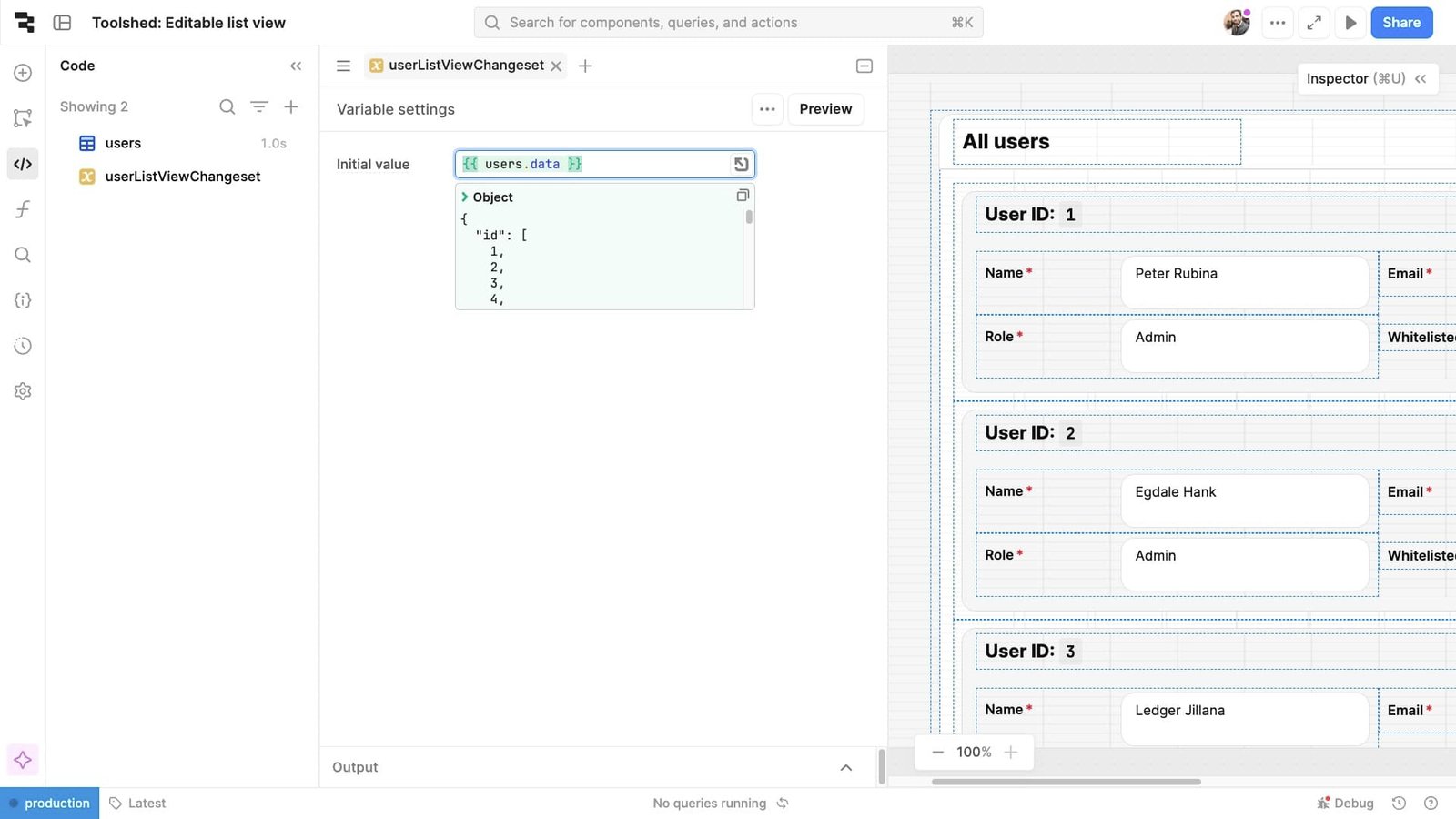Collapse the Inspector panel chevrons
The width and height of the screenshot is (1456, 819).
coord(1421,79)
